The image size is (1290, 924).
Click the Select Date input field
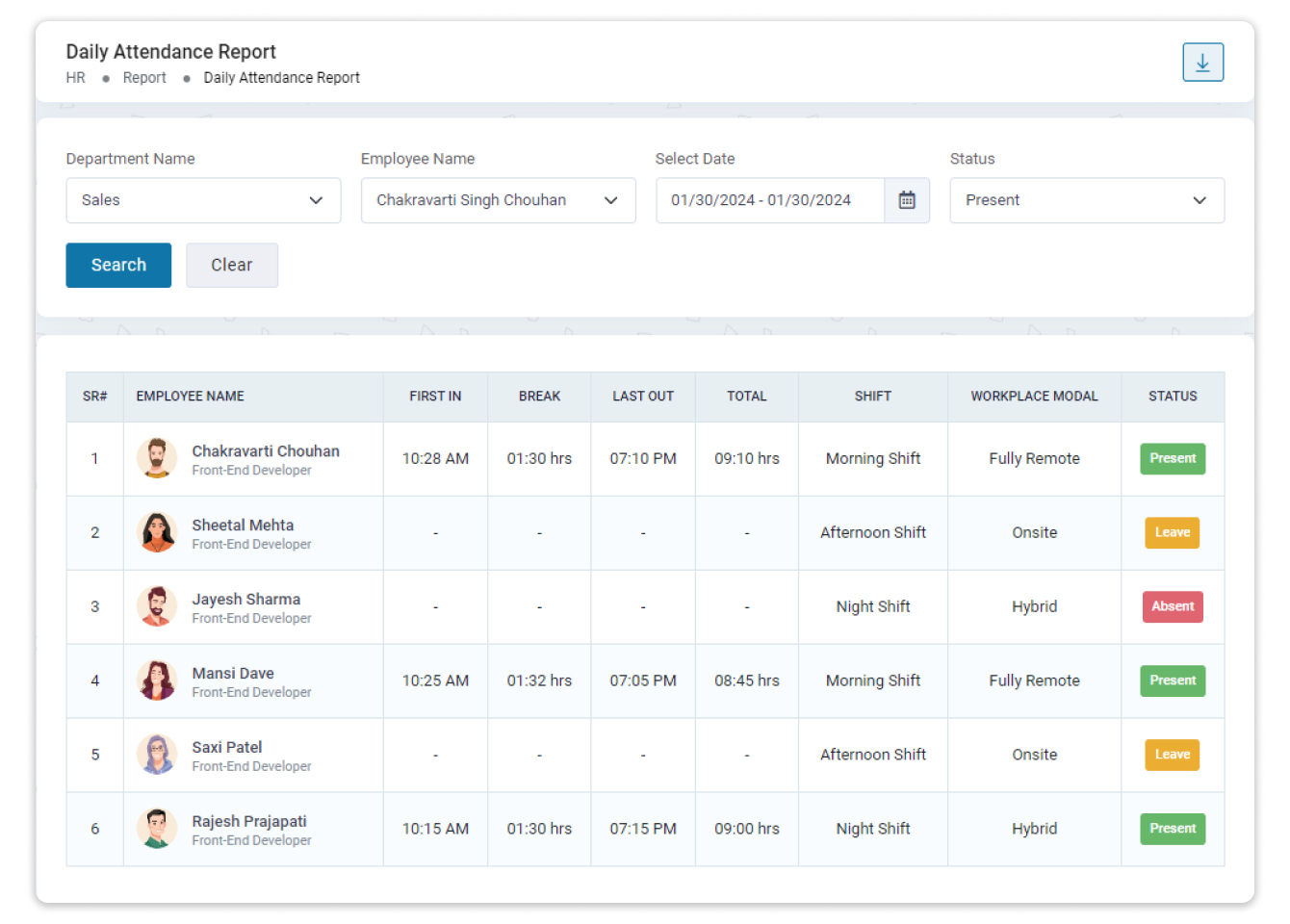point(769,200)
